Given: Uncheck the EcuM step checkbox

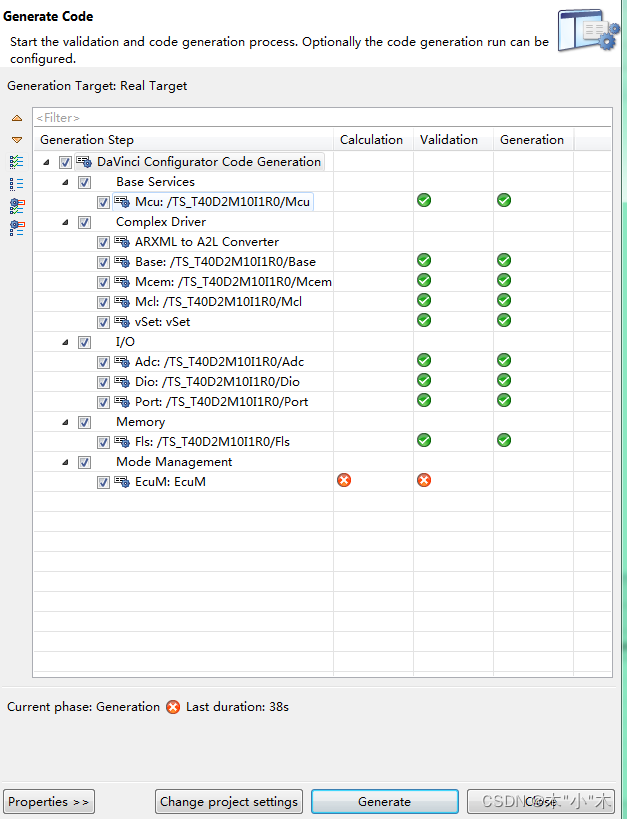Looking at the screenshot, I should (103, 482).
